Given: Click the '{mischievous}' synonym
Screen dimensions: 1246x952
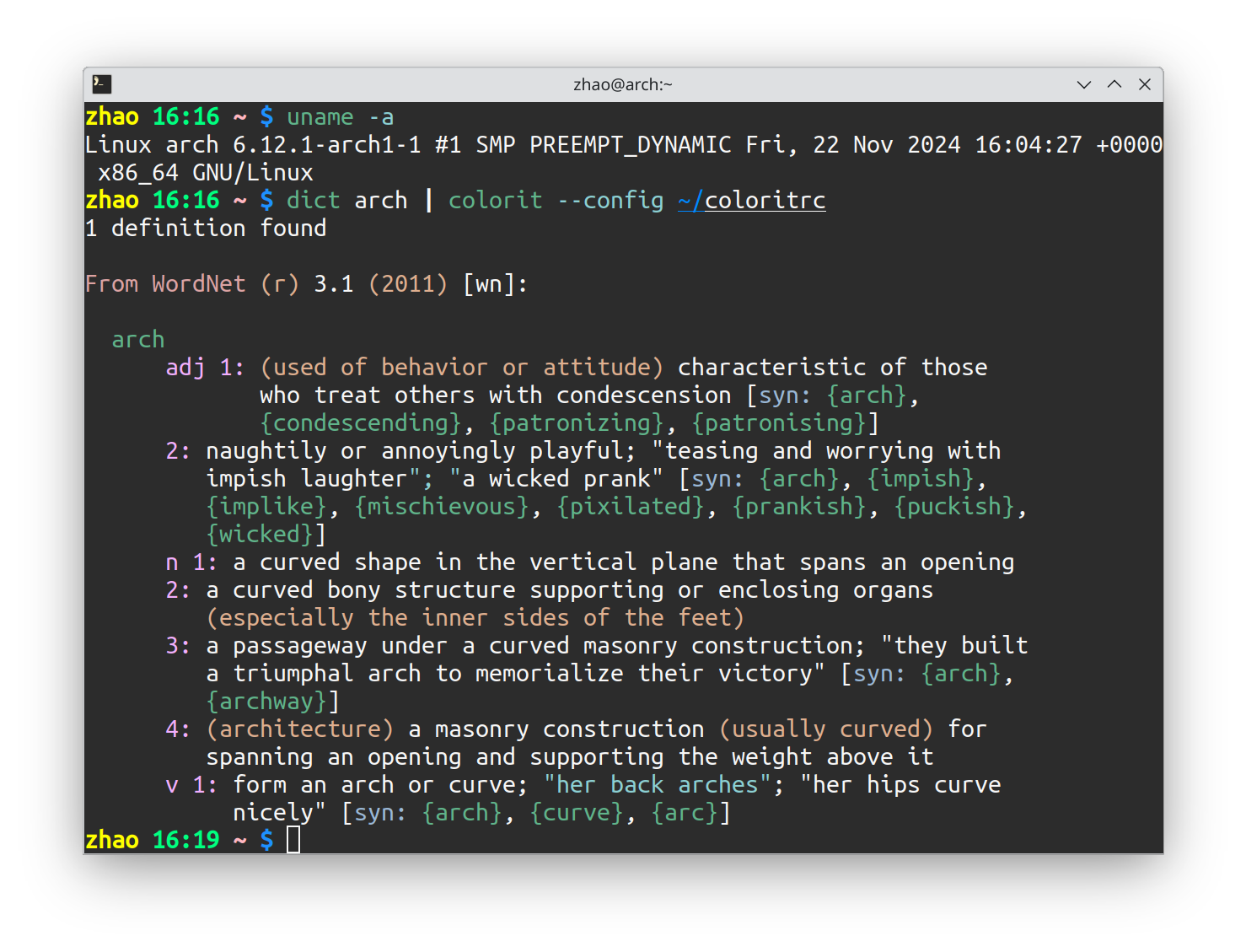Looking at the screenshot, I should [442, 506].
